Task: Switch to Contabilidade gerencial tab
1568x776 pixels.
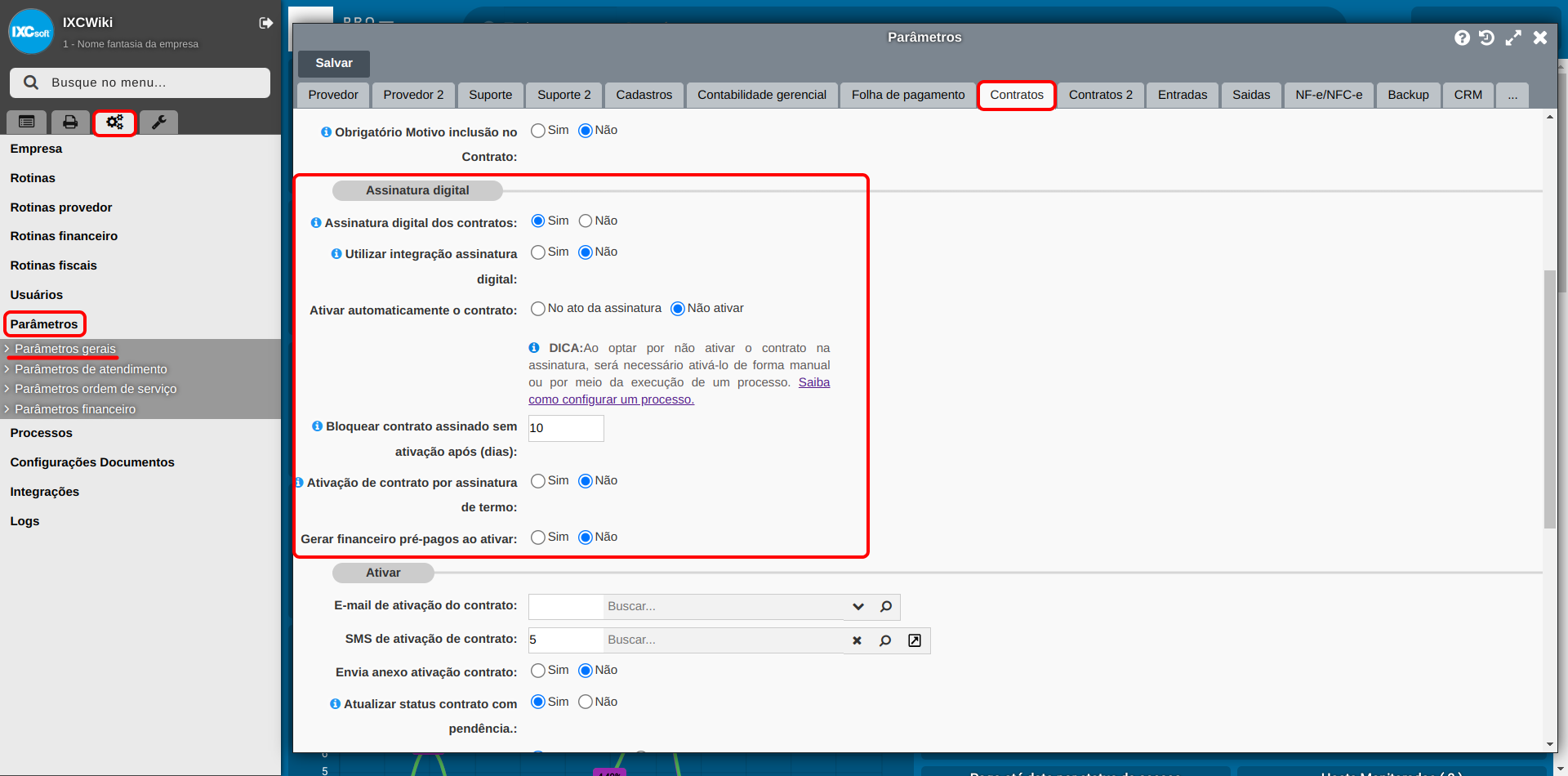Action: point(762,95)
